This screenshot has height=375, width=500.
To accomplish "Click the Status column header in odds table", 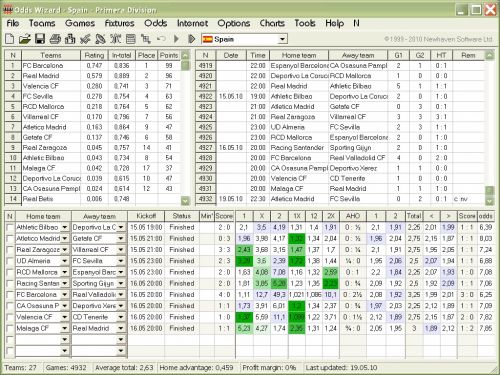I will click(x=182, y=216).
